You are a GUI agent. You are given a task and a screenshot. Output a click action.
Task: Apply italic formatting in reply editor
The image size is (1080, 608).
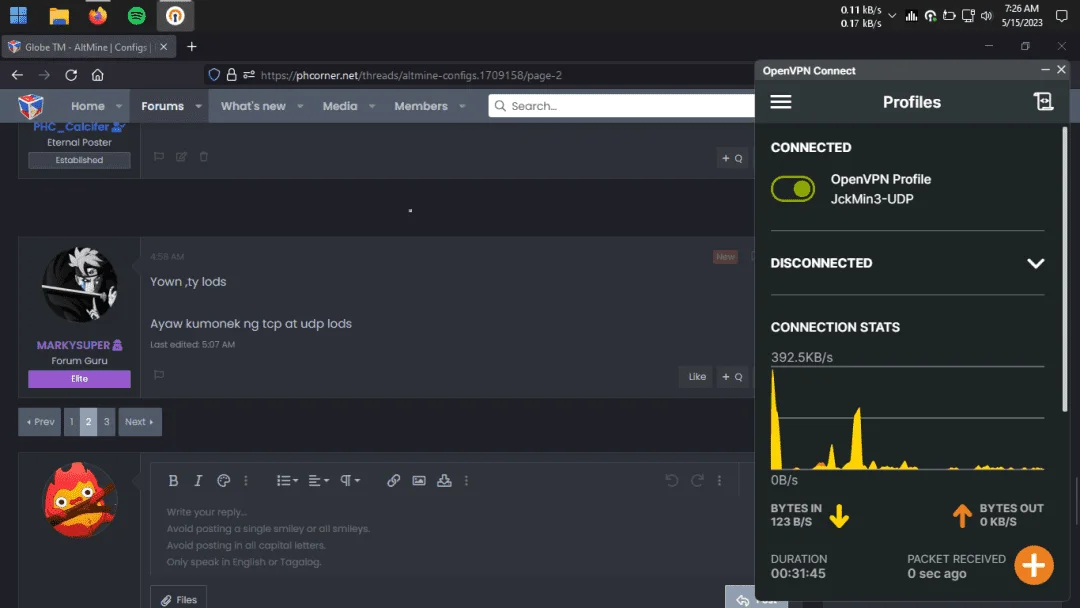198,481
